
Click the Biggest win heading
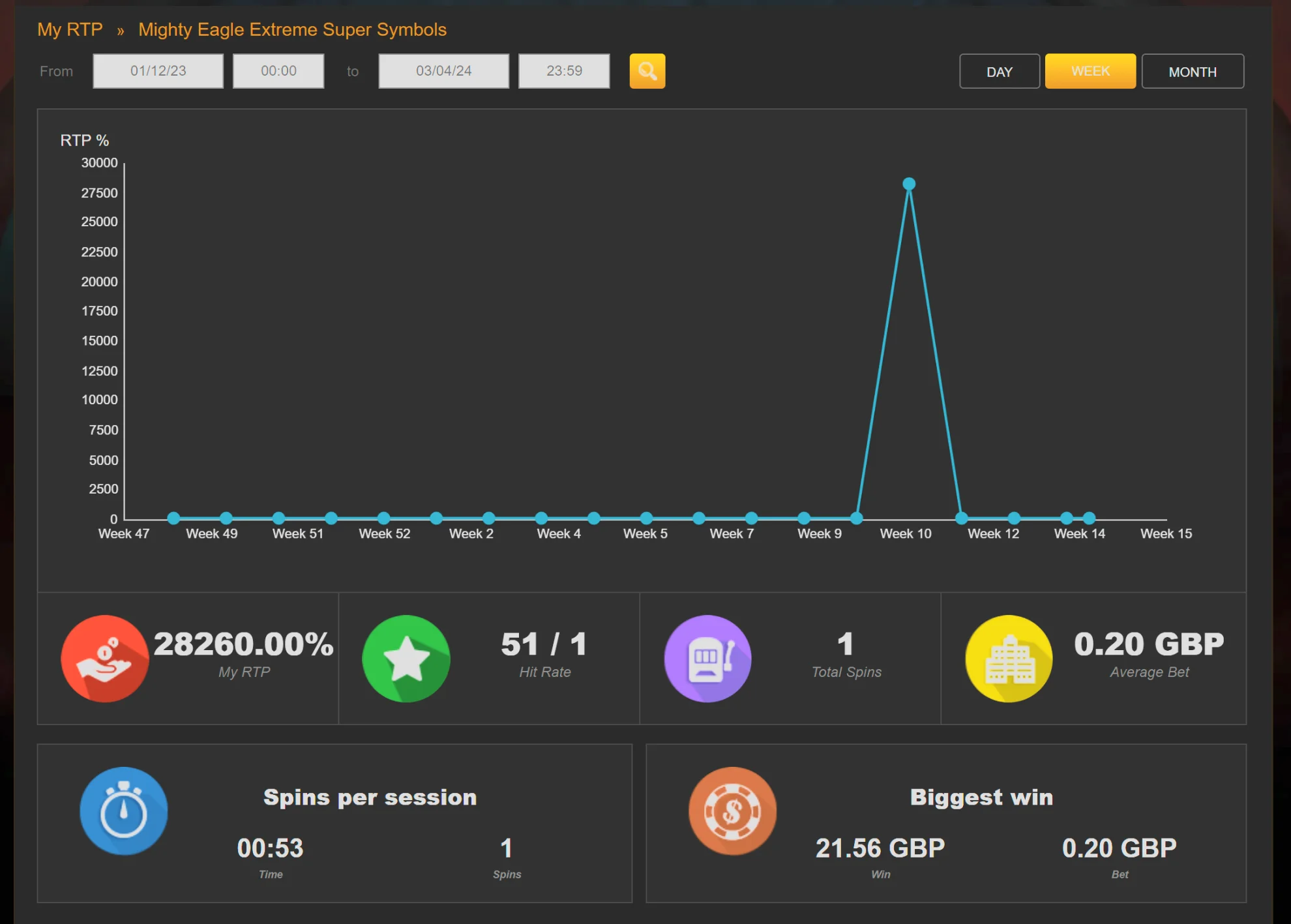coord(981,797)
